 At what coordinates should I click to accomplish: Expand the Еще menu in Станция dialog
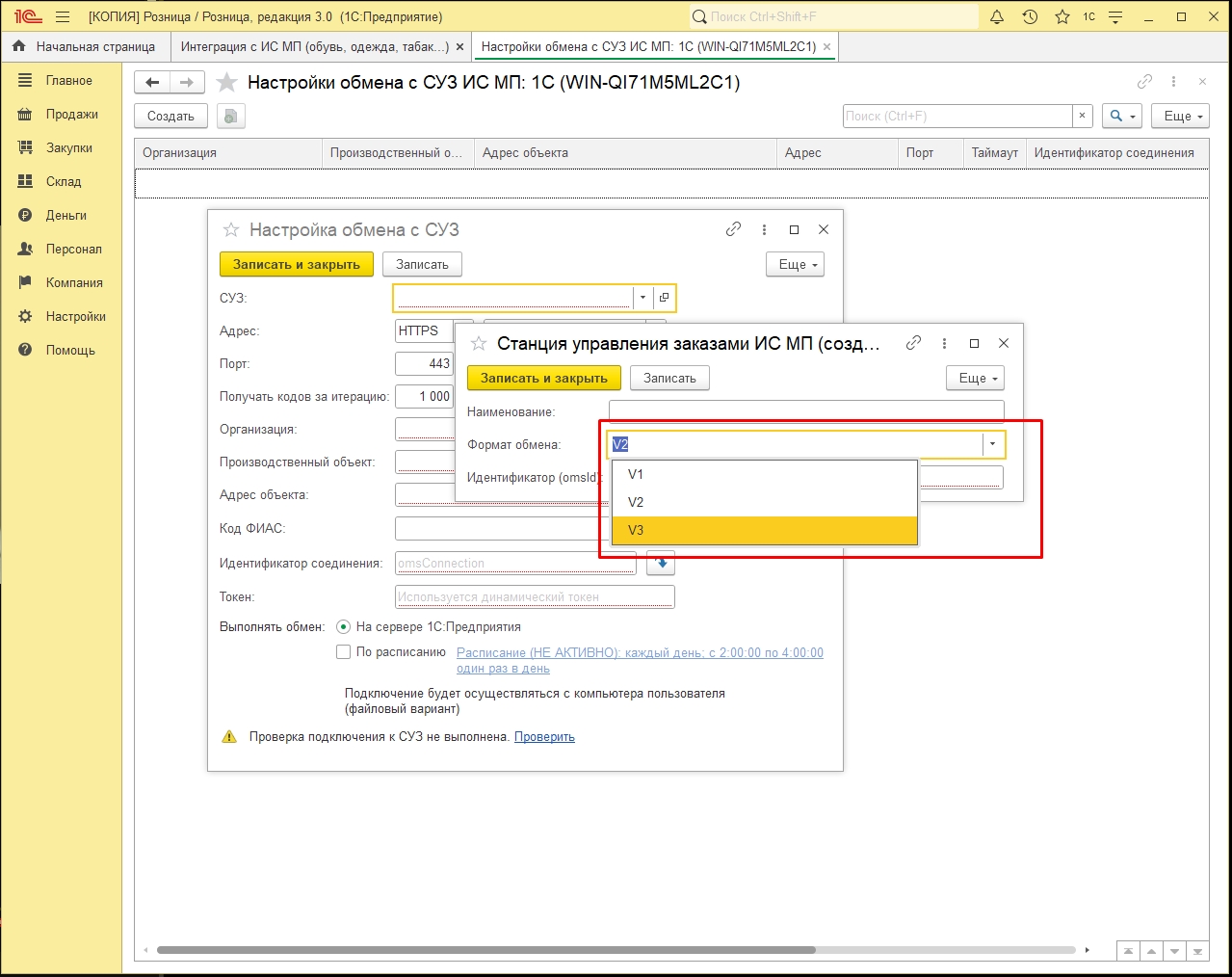tap(975, 379)
